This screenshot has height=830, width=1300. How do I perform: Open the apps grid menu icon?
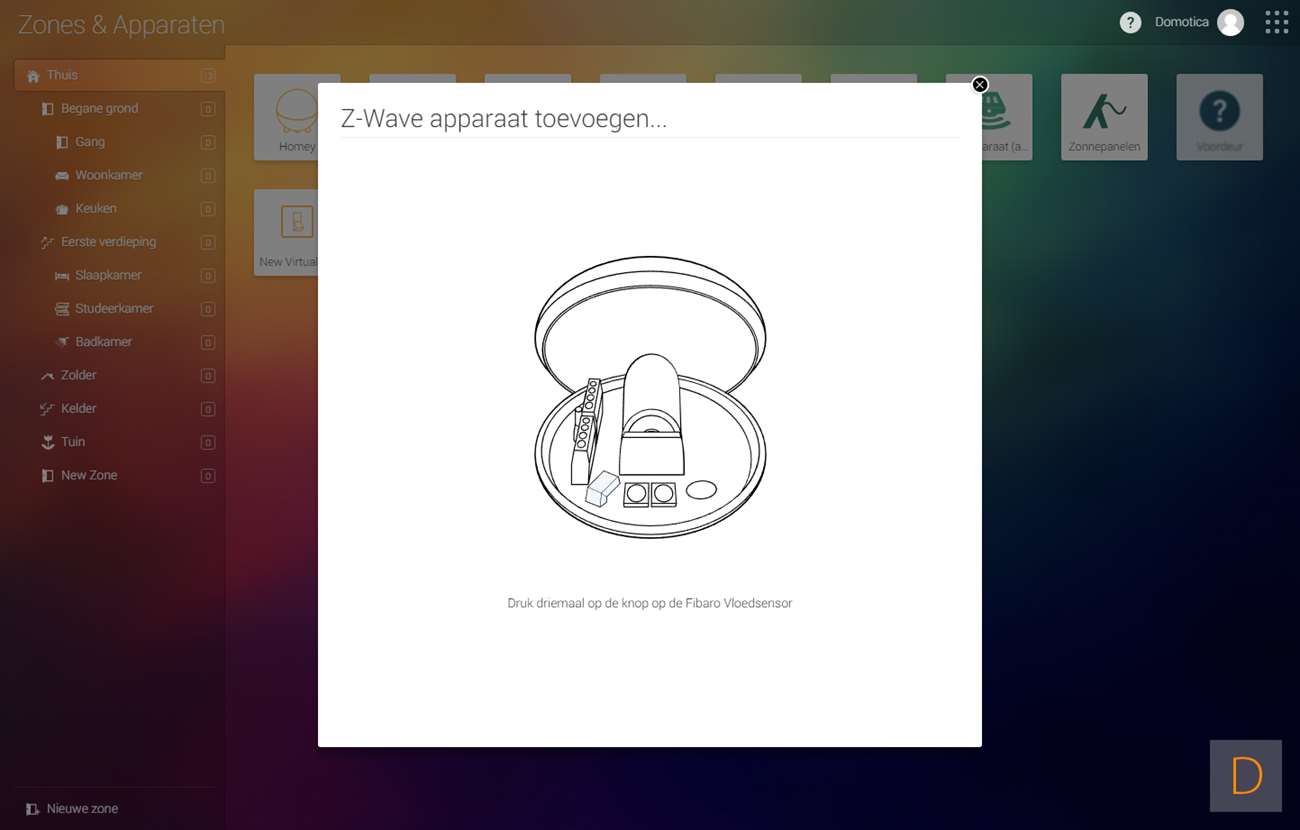(1276, 22)
